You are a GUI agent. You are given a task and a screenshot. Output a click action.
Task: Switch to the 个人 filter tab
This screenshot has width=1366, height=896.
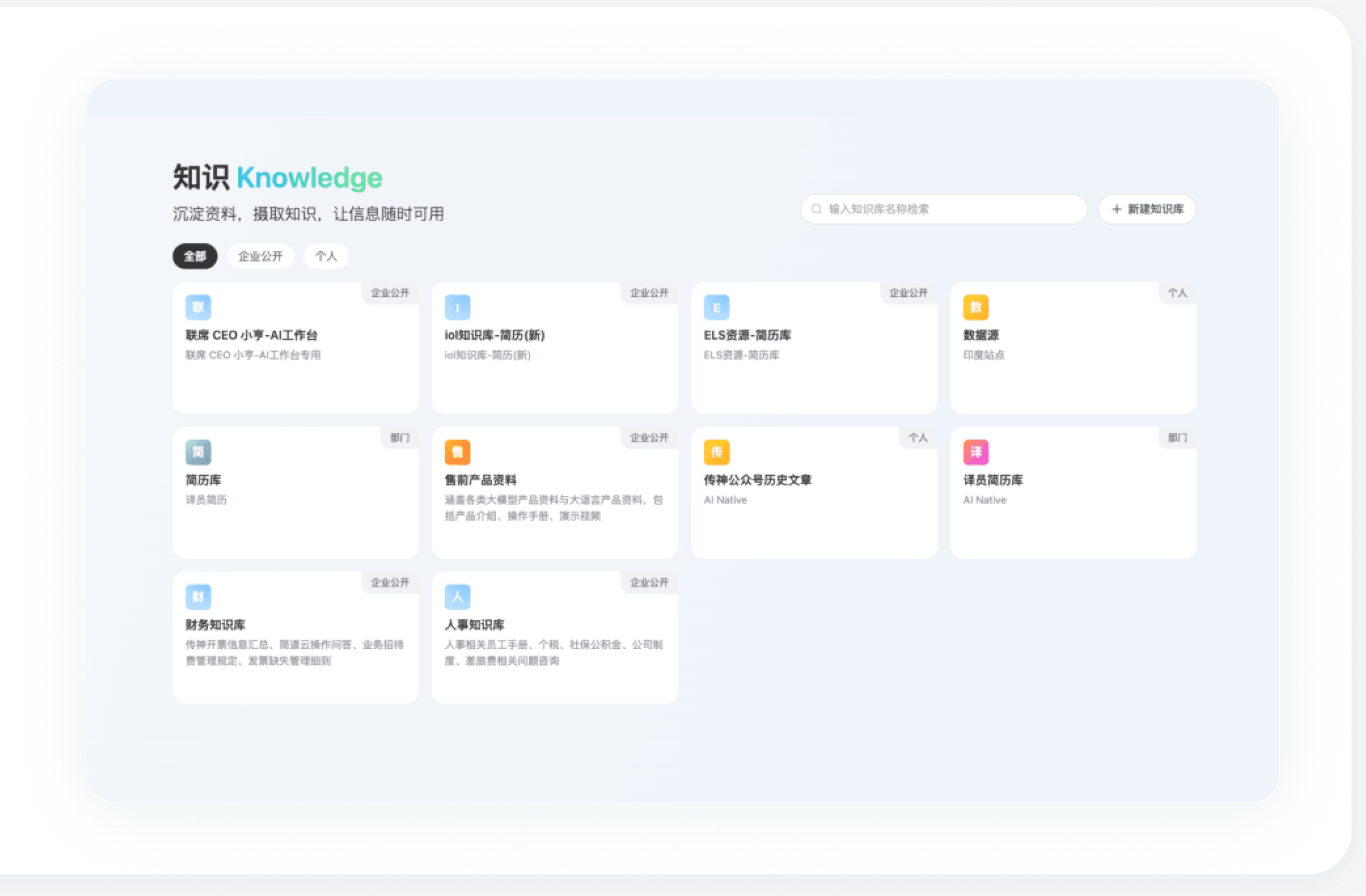pos(326,257)
